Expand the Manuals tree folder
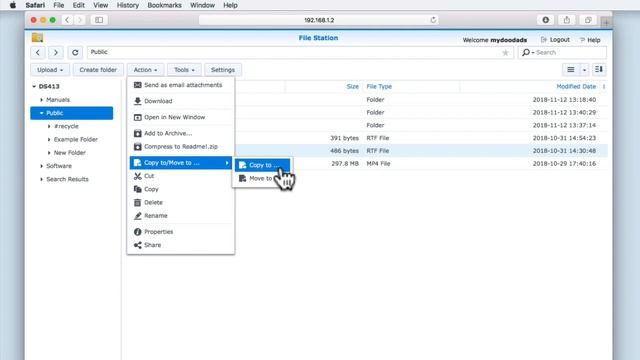The width and height of the screenshot is (640, 360). 41,100
